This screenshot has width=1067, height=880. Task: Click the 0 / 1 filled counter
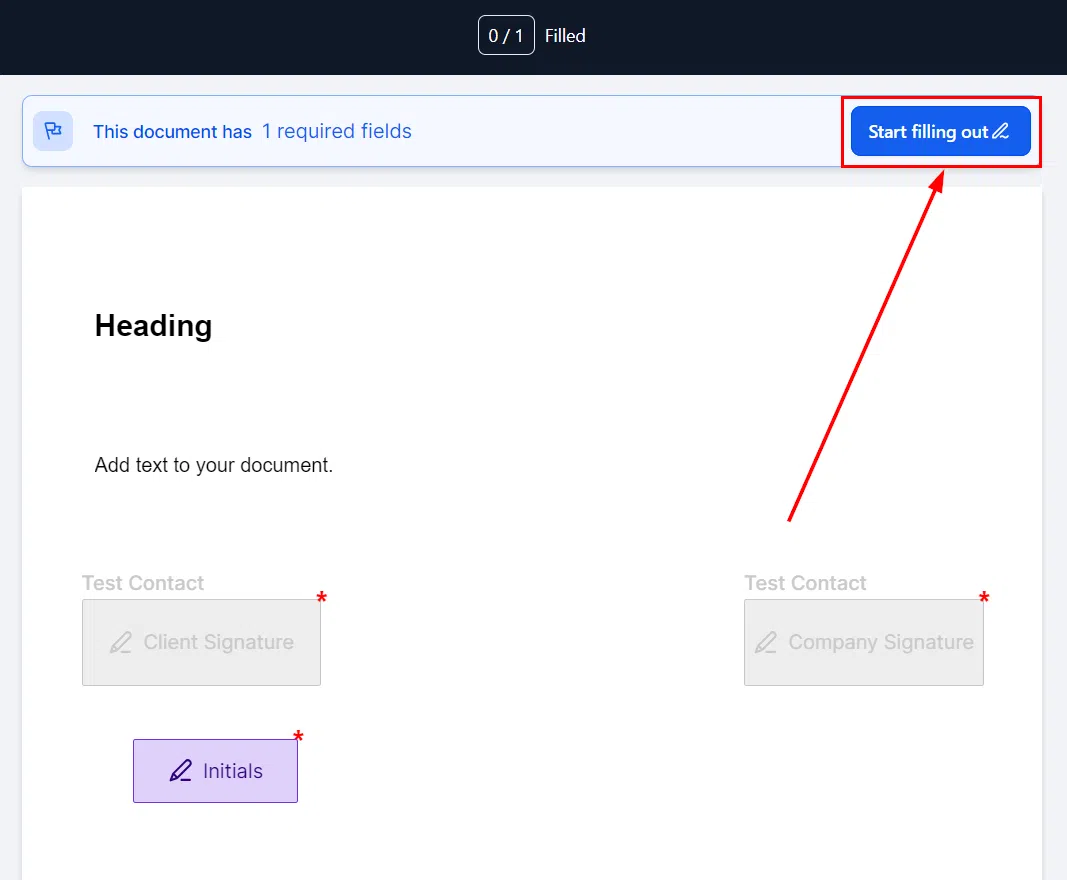[506, 35]
